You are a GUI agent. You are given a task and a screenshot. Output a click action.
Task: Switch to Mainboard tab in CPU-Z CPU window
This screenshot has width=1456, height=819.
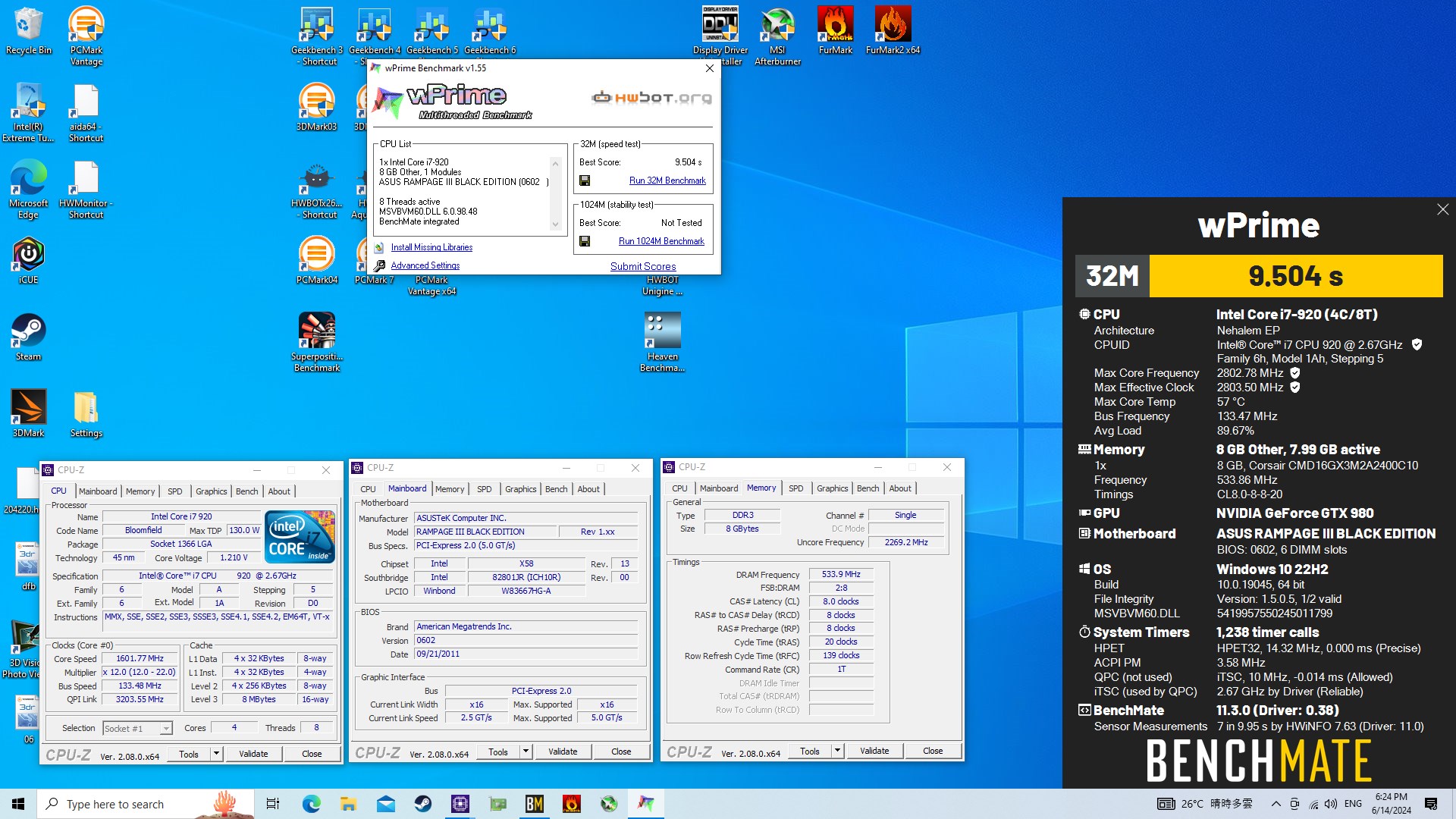click(98, 491)
